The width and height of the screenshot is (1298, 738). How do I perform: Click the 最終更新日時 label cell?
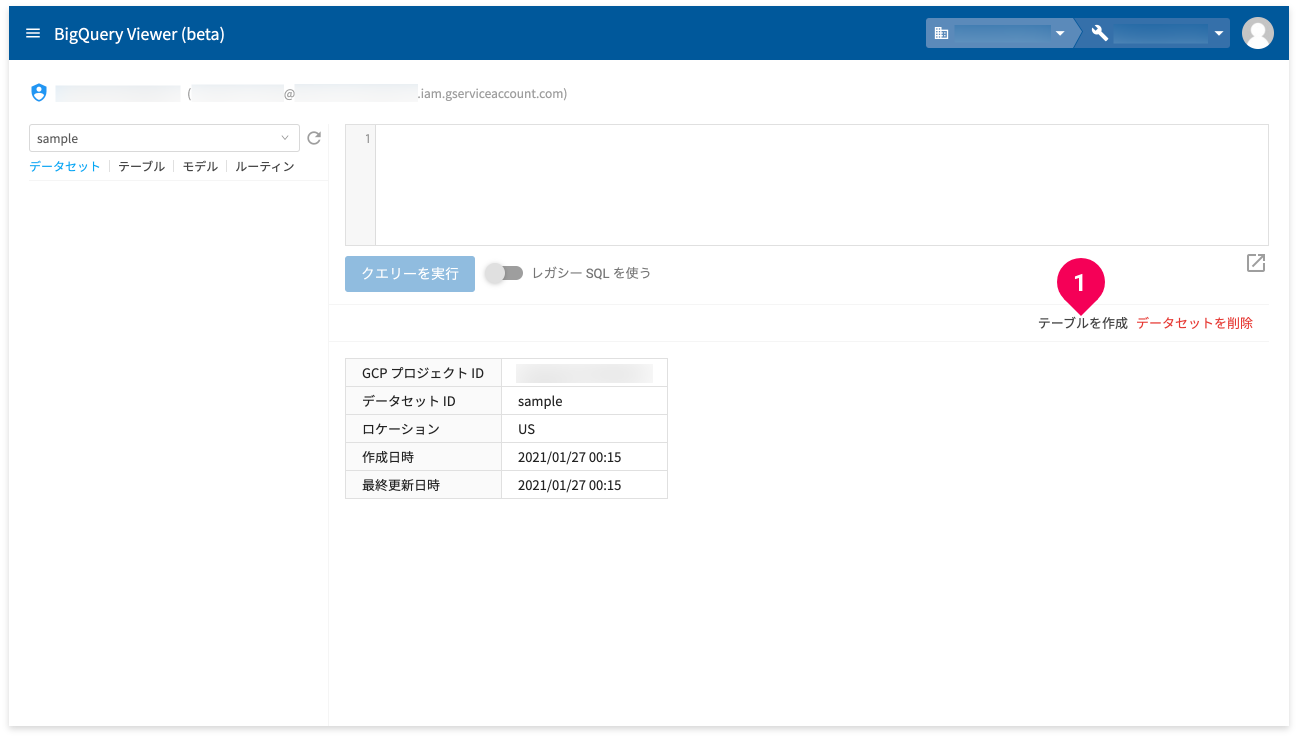point(423,485)
